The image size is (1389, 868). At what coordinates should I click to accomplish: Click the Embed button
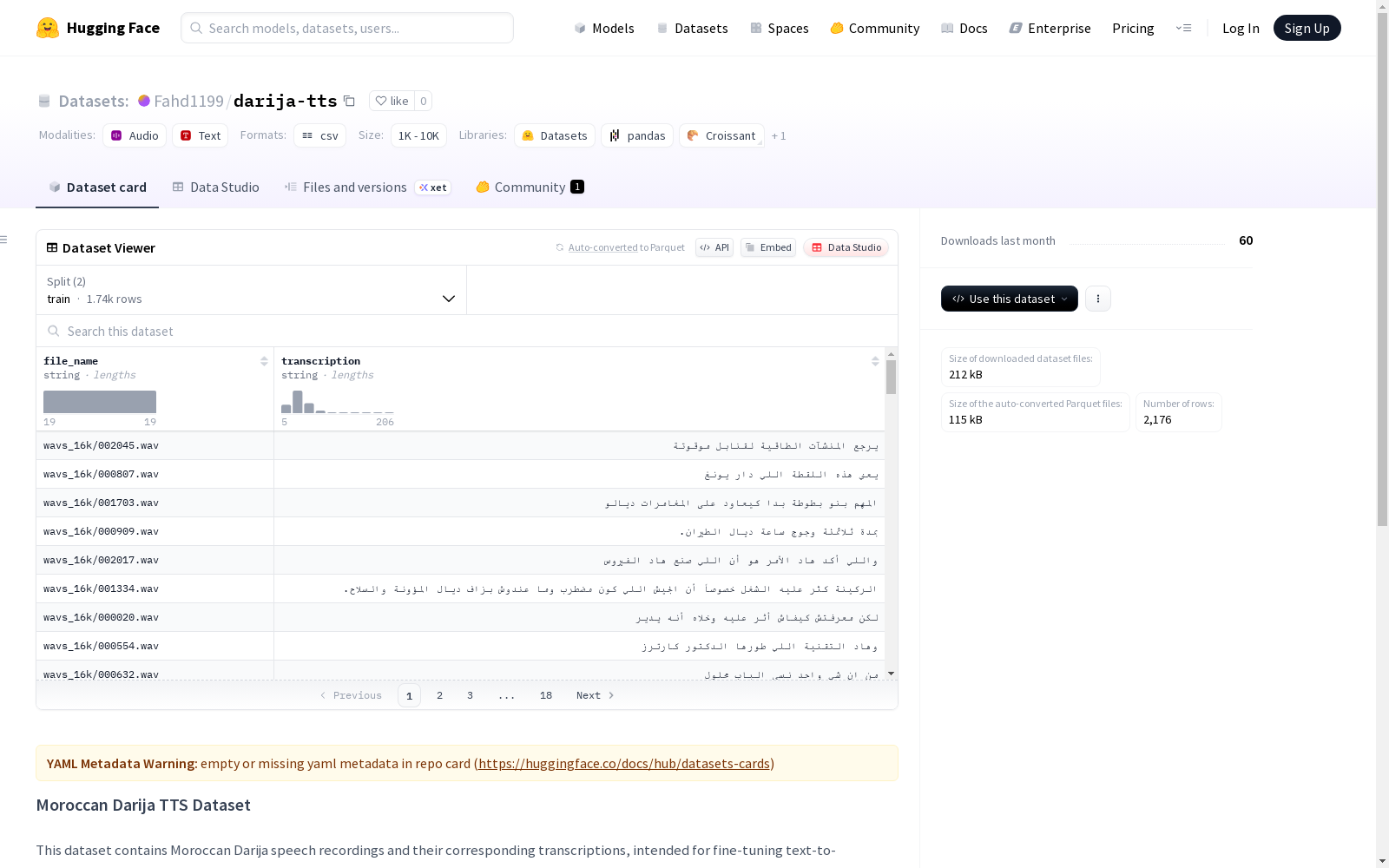click(x=768, y=247)
